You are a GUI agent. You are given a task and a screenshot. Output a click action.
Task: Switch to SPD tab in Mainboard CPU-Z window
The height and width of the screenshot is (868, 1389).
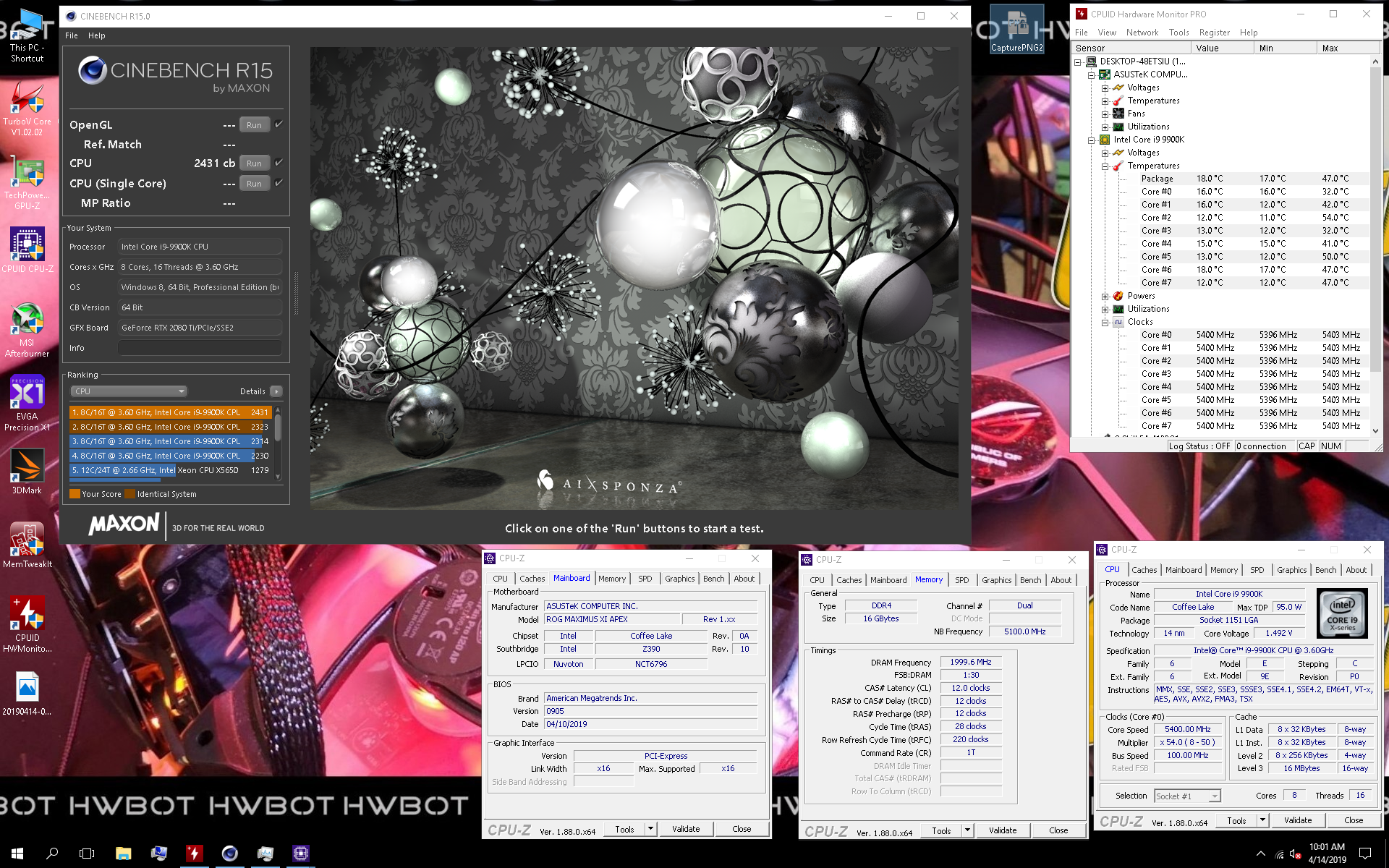click(645, 579)
